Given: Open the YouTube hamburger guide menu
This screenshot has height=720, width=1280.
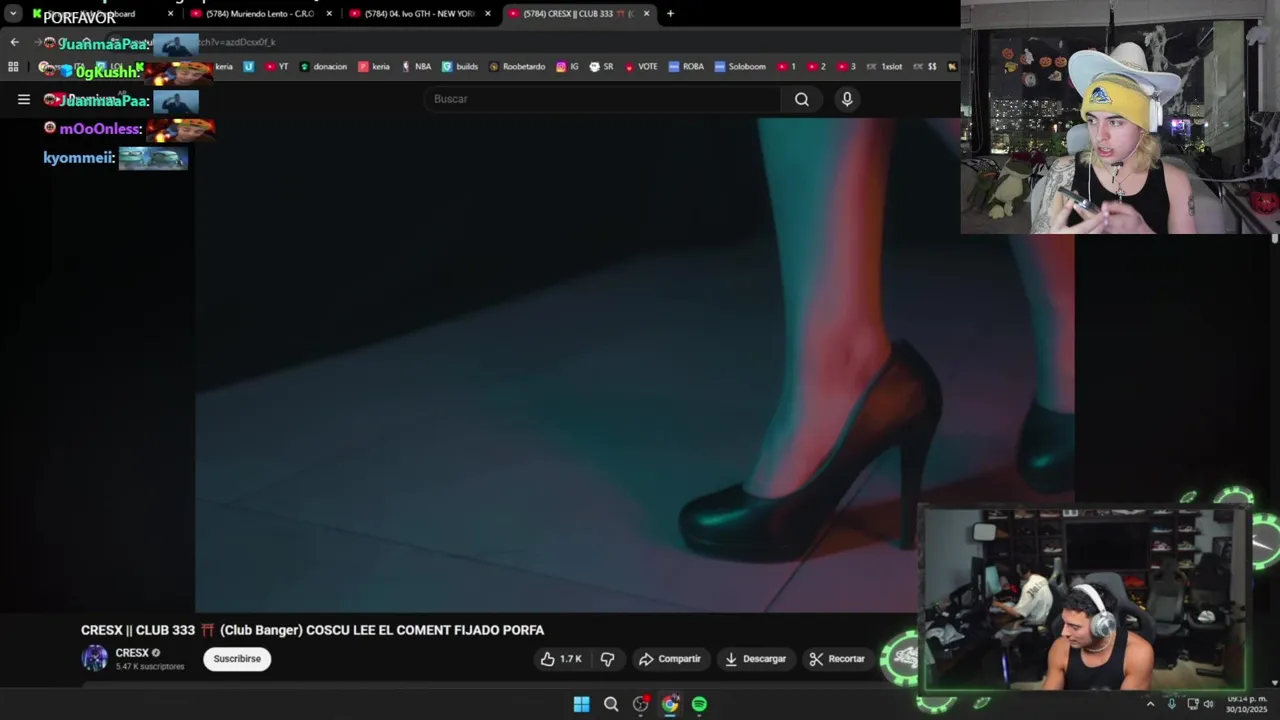Looking at the screenshot, I should click(24, 99).
